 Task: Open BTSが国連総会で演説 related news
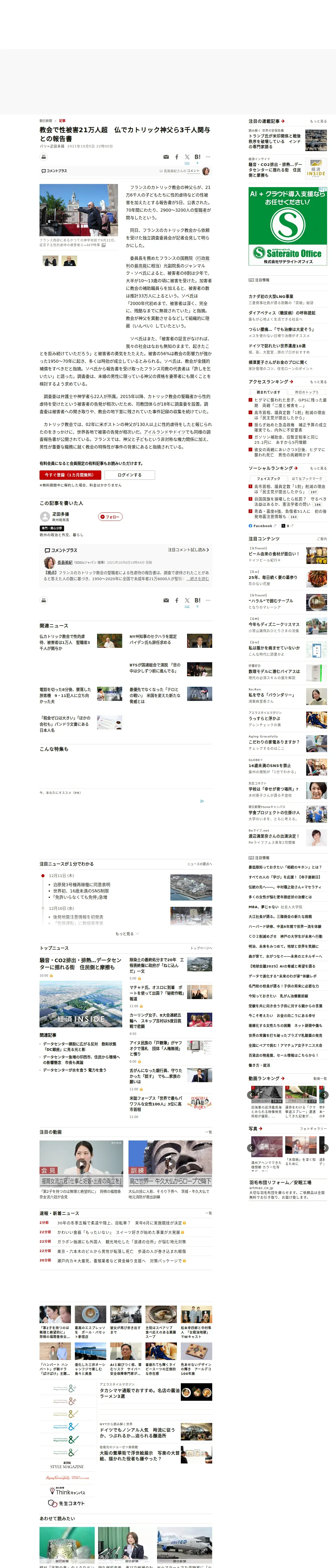click(155, 668)
